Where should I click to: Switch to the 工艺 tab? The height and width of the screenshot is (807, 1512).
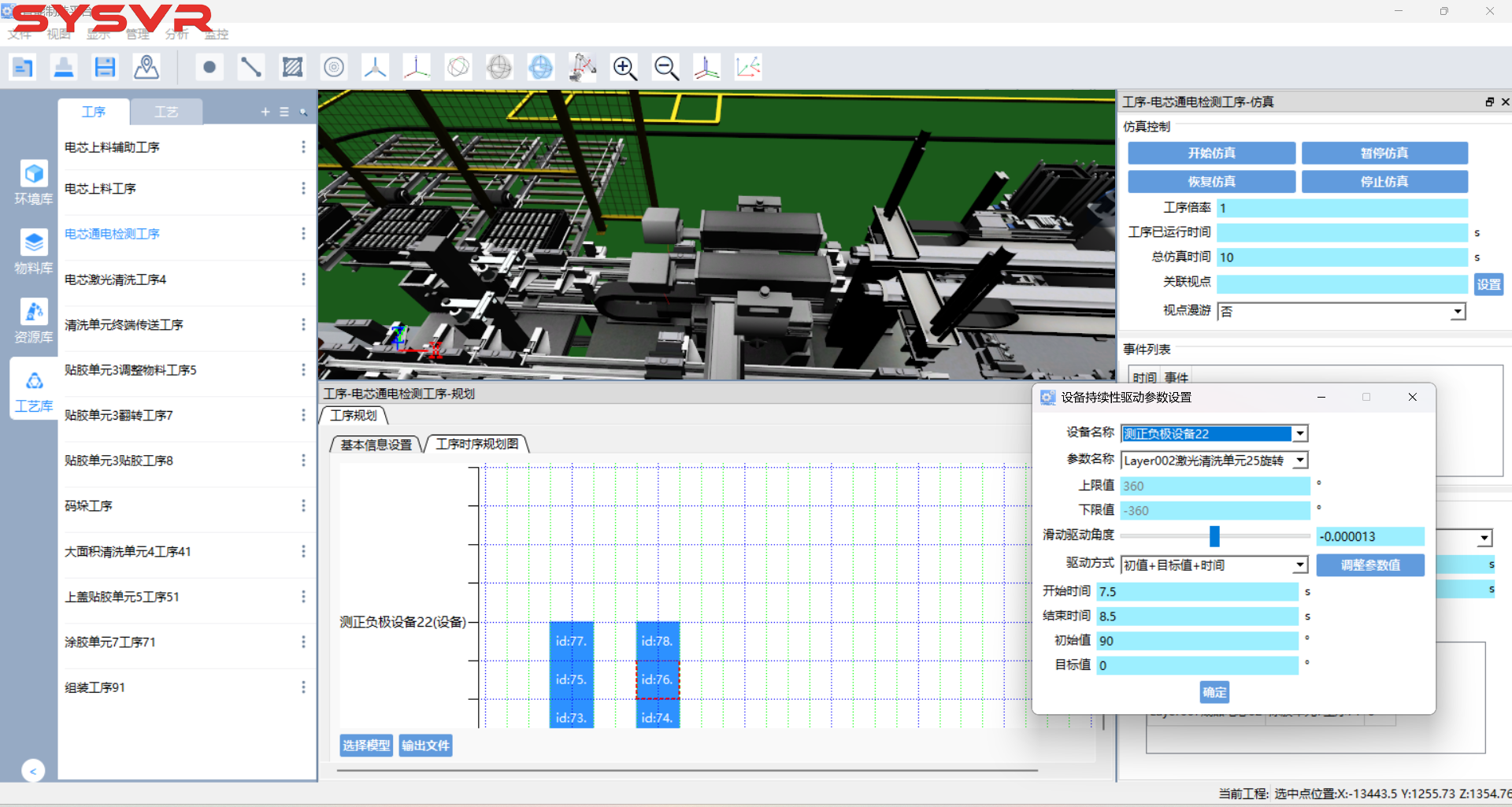pos(166,112)
